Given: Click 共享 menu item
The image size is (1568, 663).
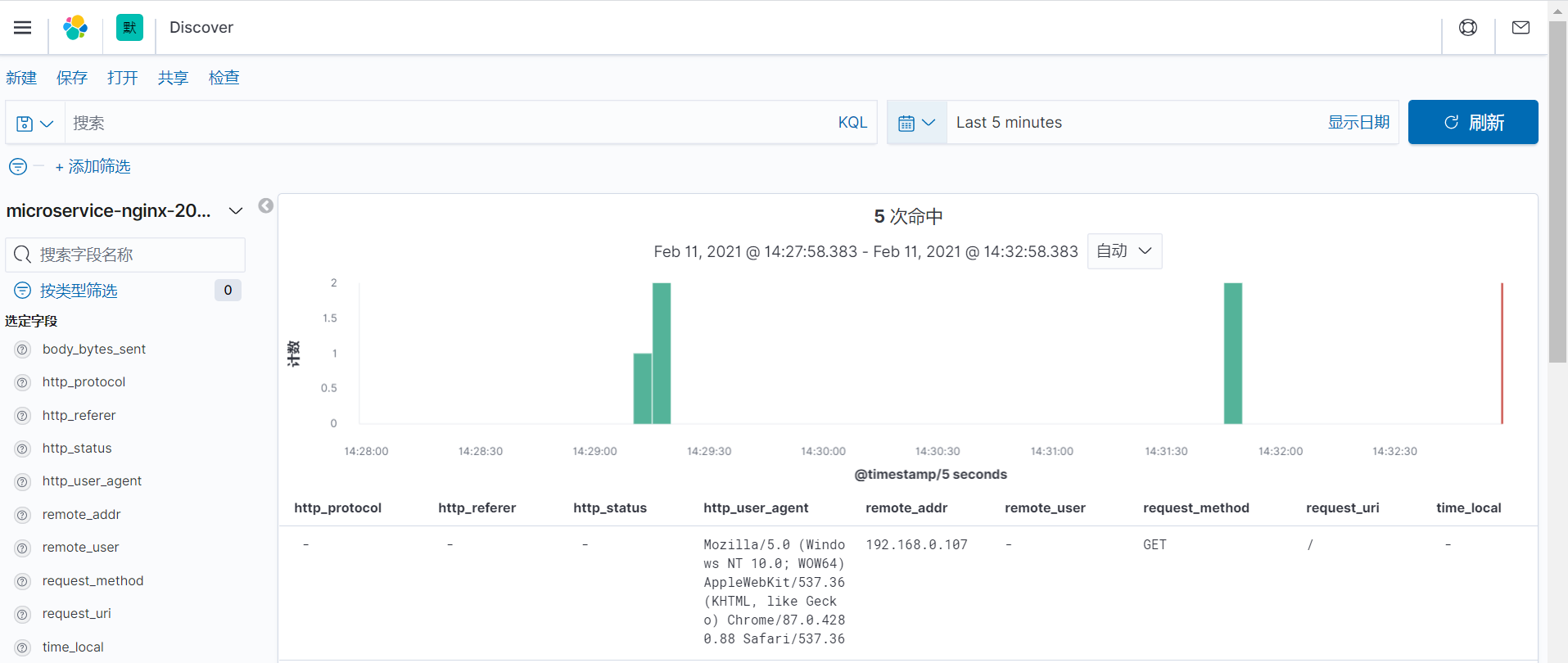Looking at the screenshot, I should (174, 78).
